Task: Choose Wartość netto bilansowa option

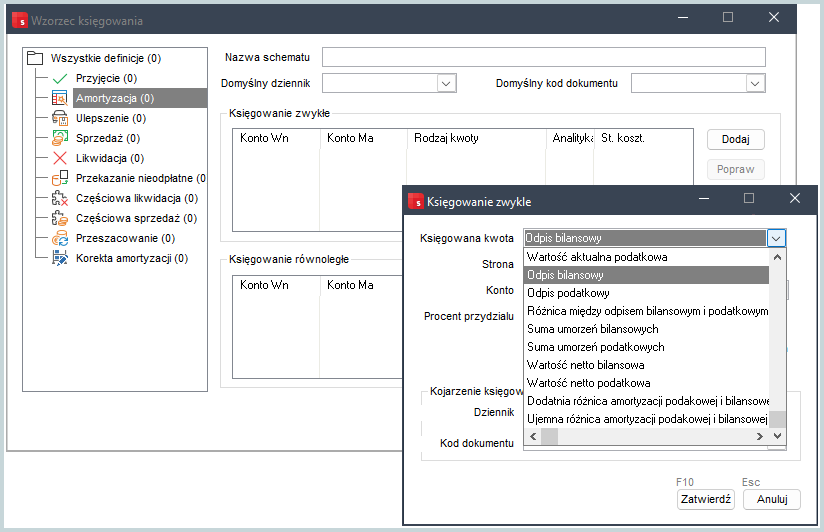Action: tap(647, 365)
